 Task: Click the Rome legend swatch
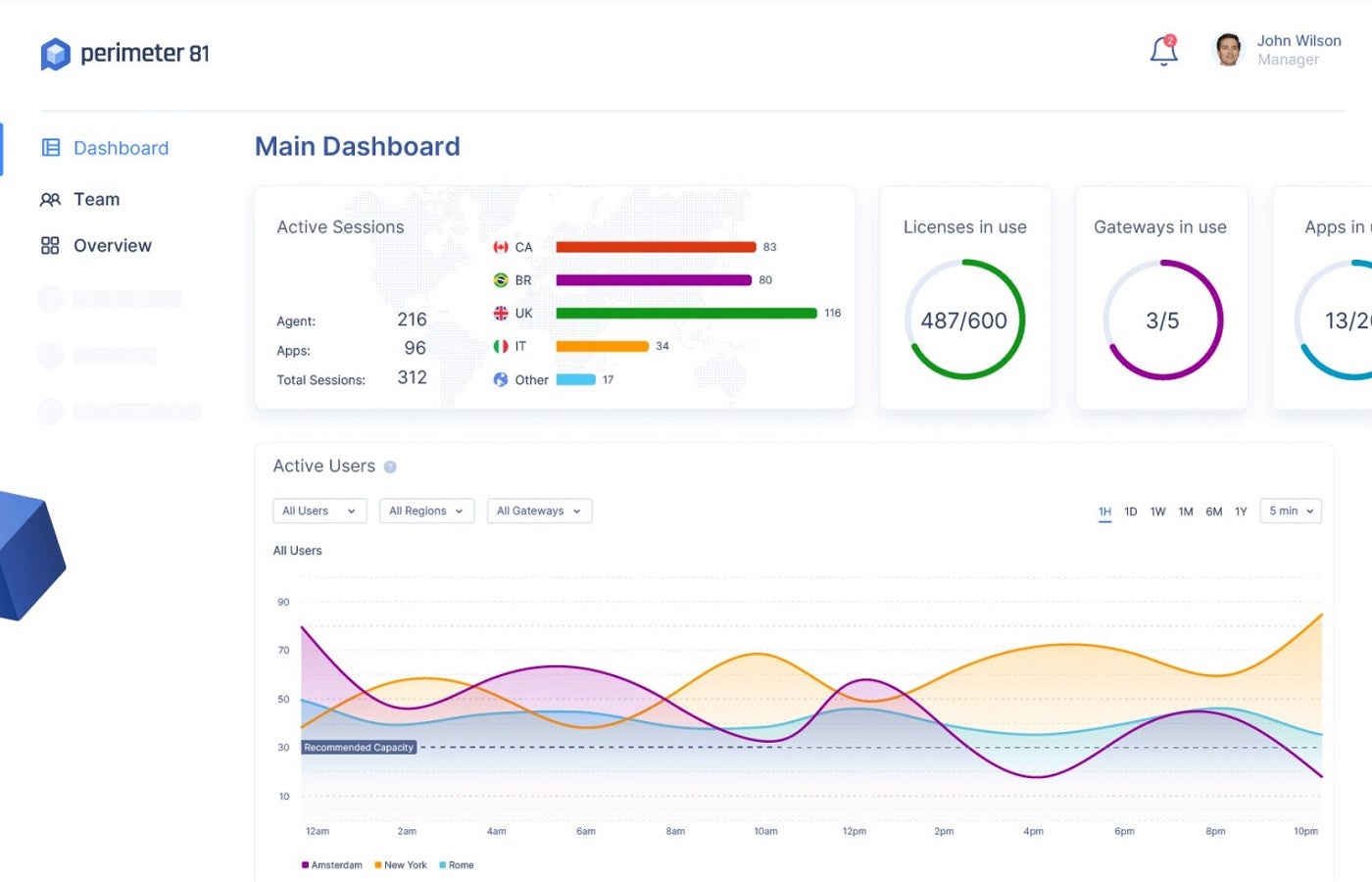pos(443,865)
